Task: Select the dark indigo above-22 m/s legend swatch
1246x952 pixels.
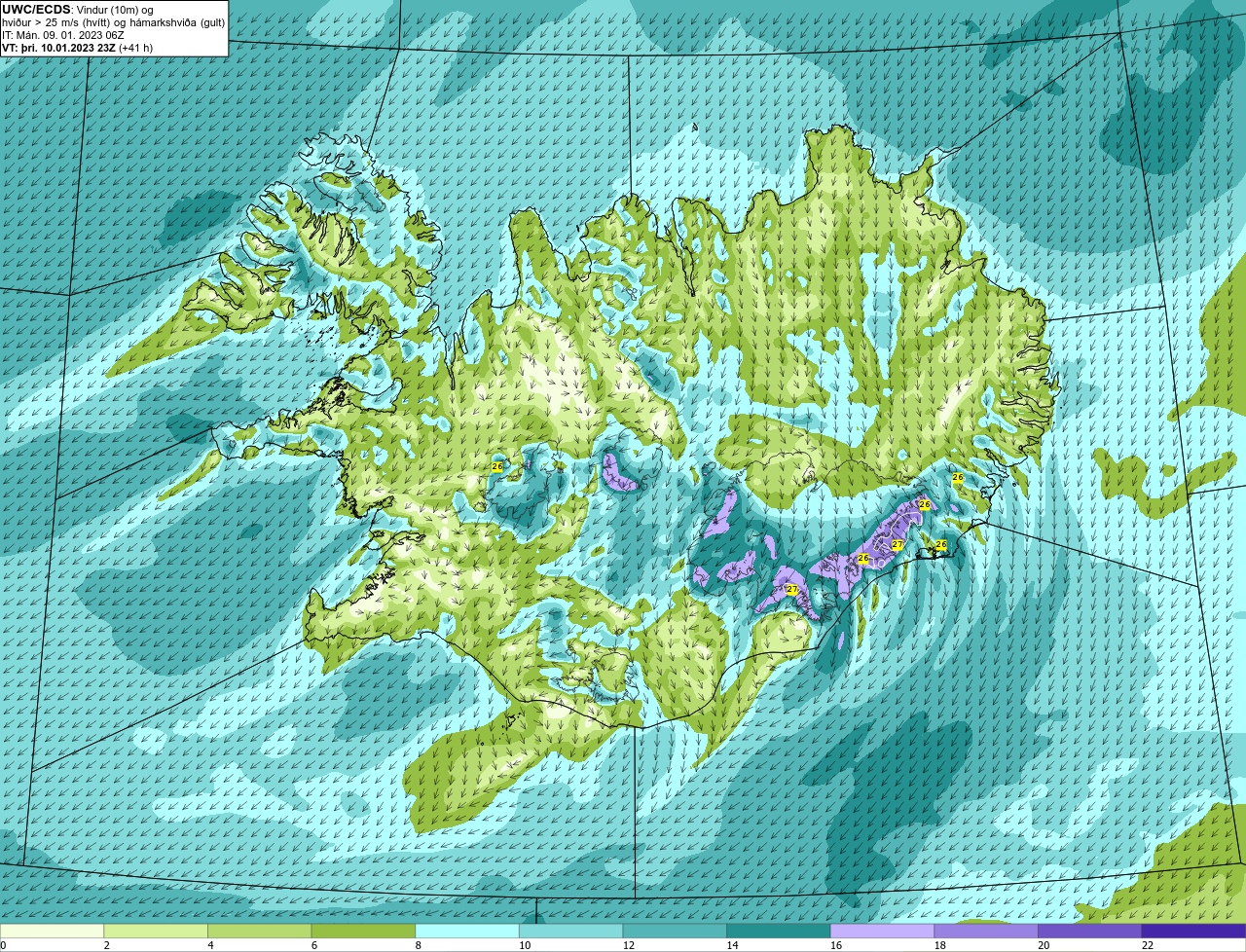Action: [1193, 932]
